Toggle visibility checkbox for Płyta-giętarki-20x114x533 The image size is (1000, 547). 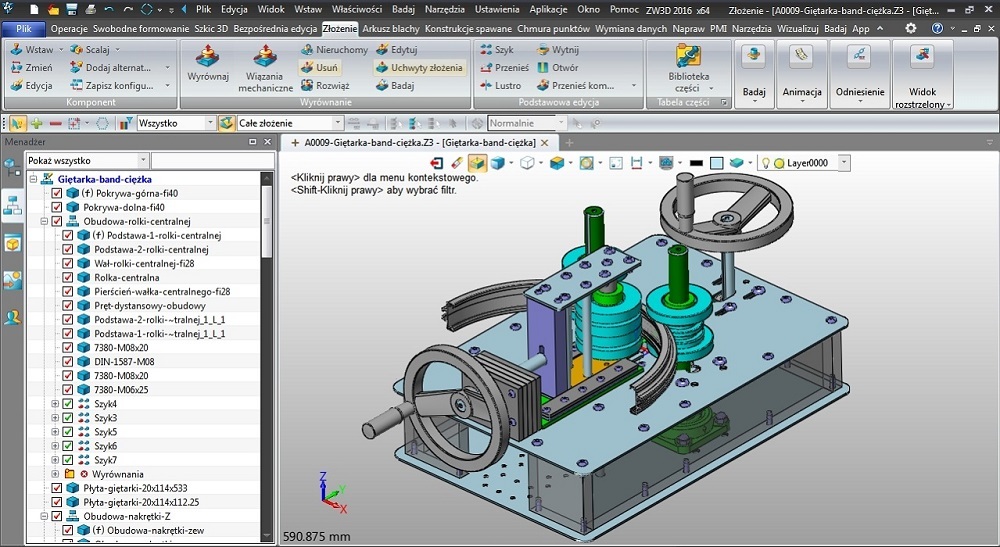56,488
